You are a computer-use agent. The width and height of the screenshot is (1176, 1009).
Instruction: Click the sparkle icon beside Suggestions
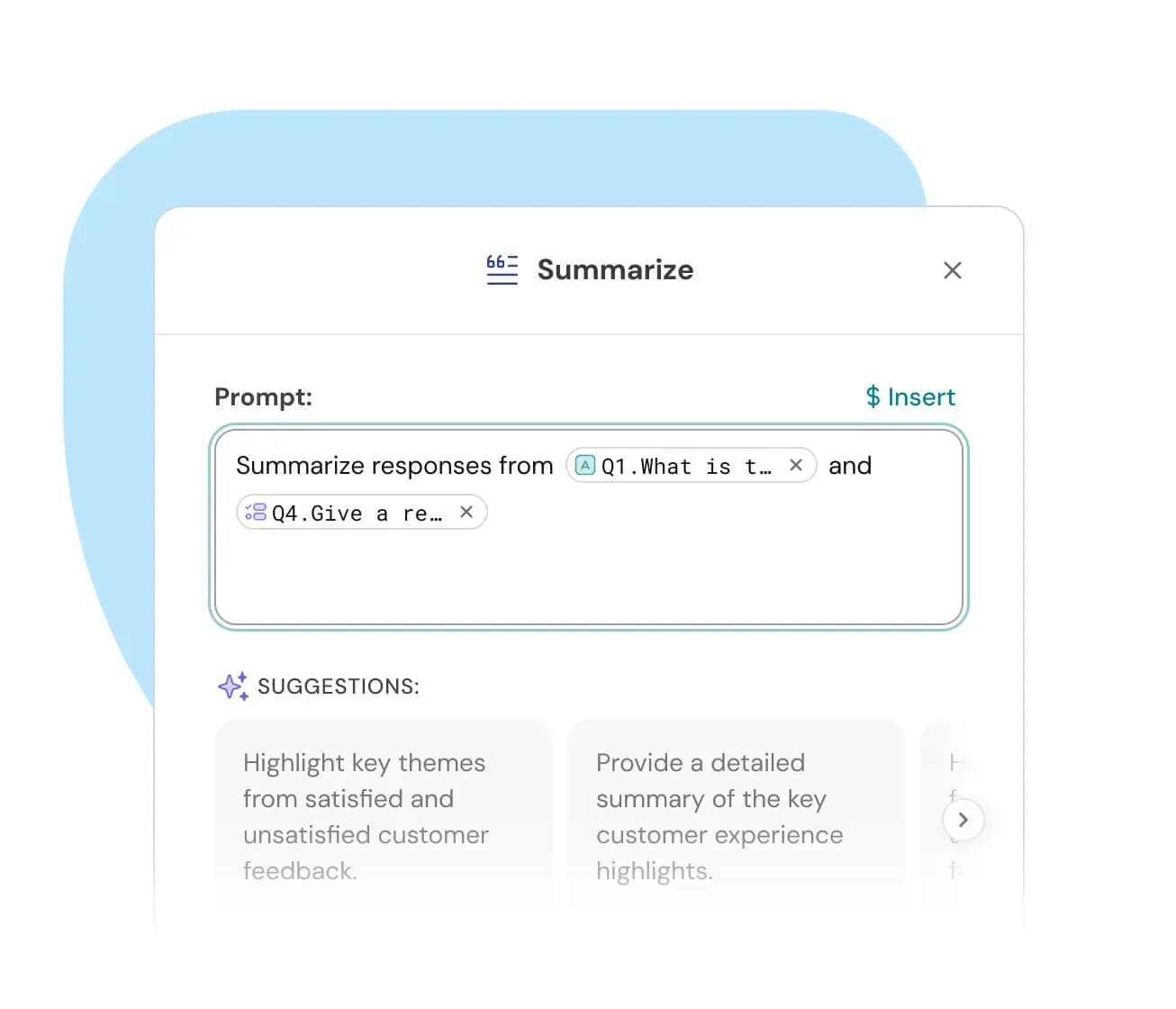(232, 686)
